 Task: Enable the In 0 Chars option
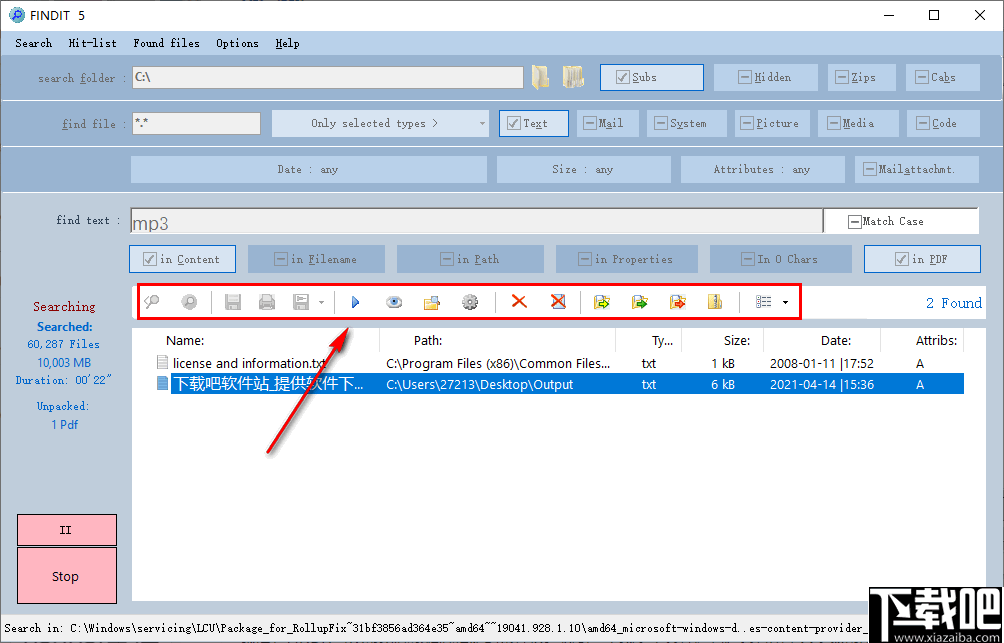pos(781,259)
